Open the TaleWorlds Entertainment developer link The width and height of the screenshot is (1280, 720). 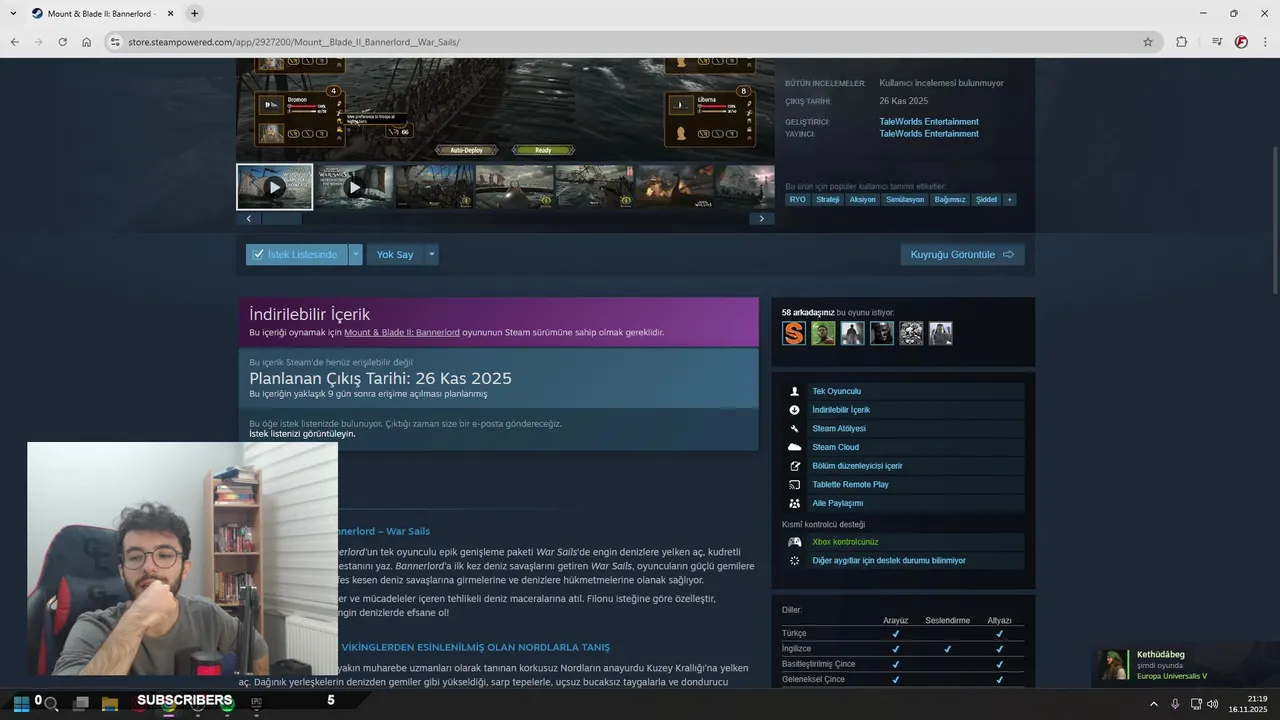[929, 122]
